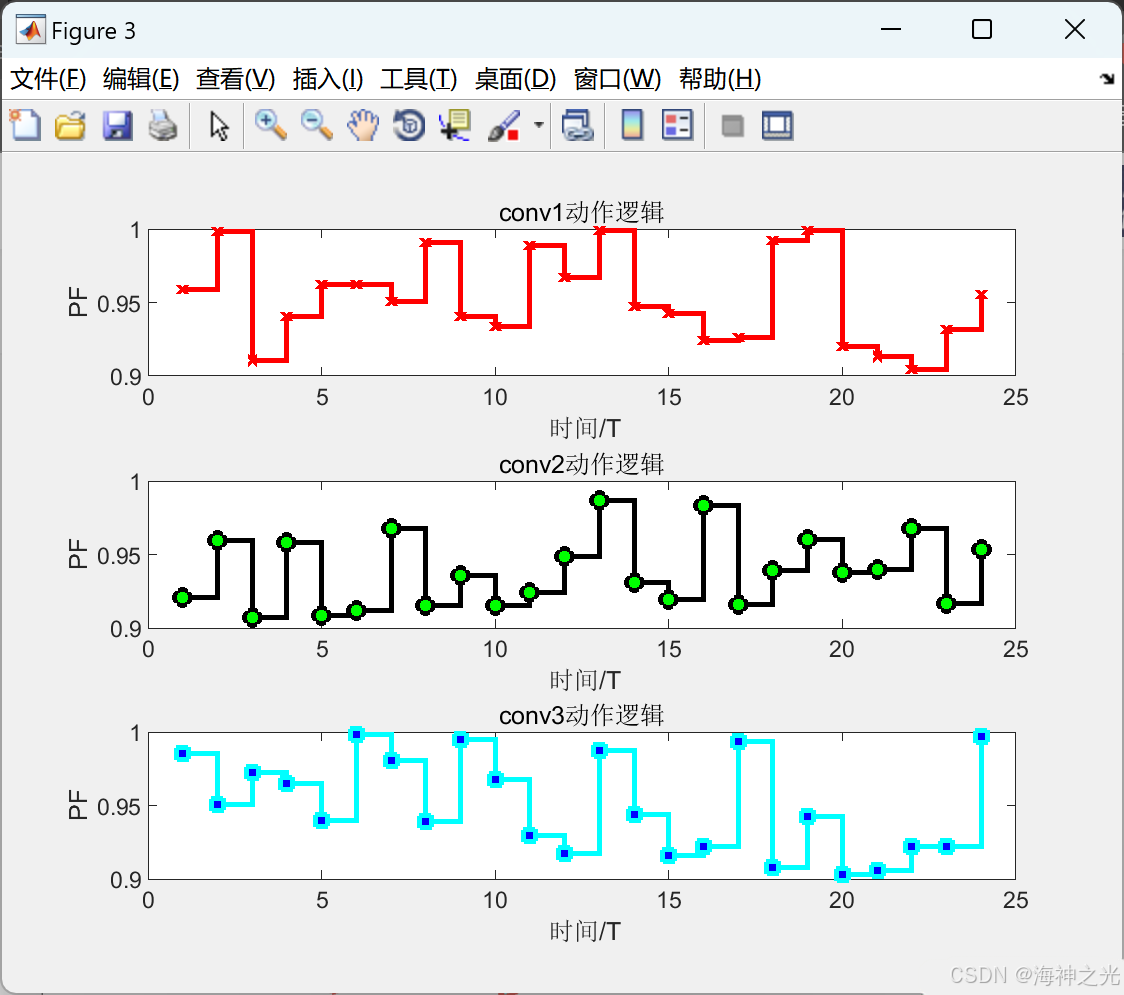Screen dimensions: 1124x995
Task: Open the 桌面(D) menu
Action: pos(515,79)
